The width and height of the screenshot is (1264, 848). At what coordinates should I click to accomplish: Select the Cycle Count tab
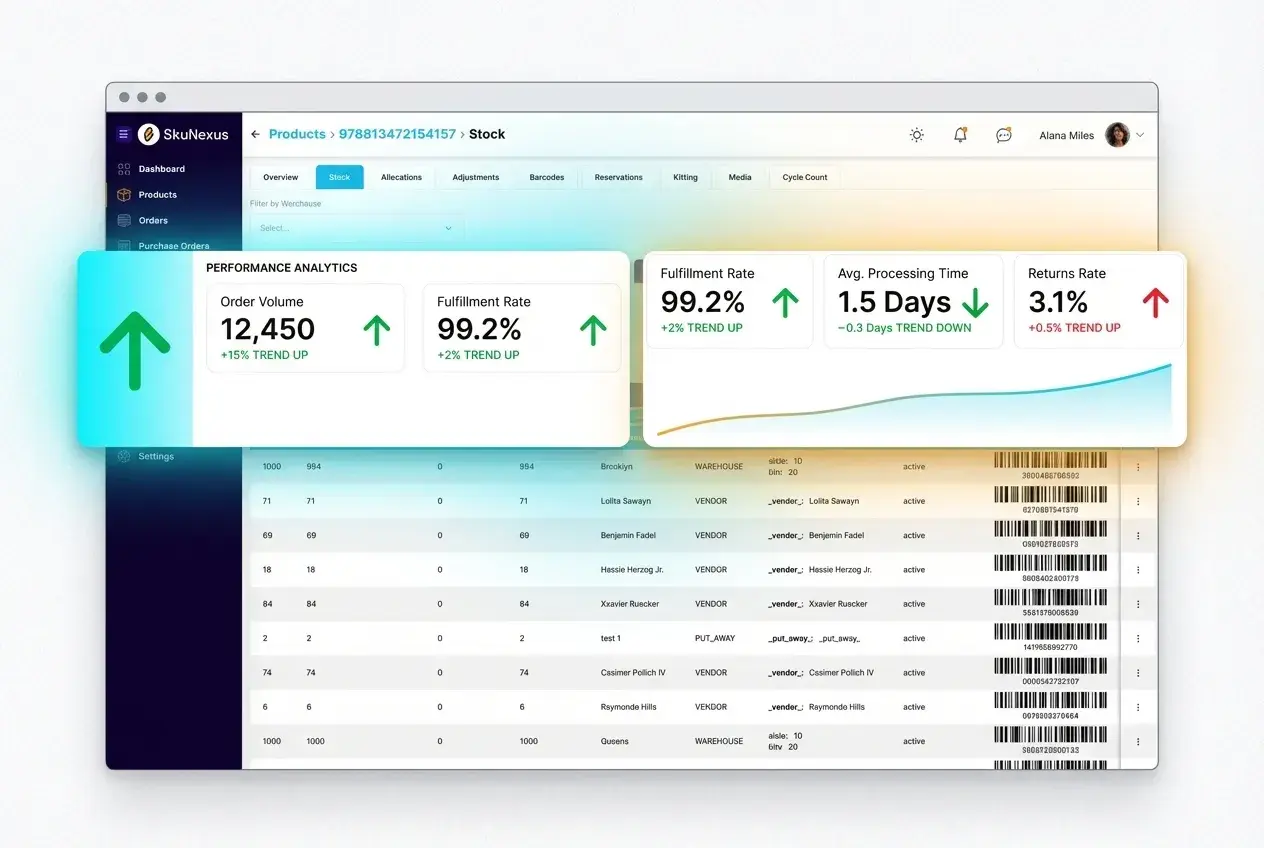coord(803,177)
